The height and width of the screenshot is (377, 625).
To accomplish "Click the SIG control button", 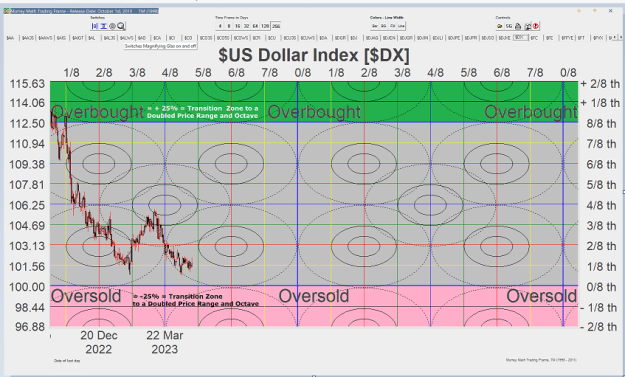I will 509,26.
